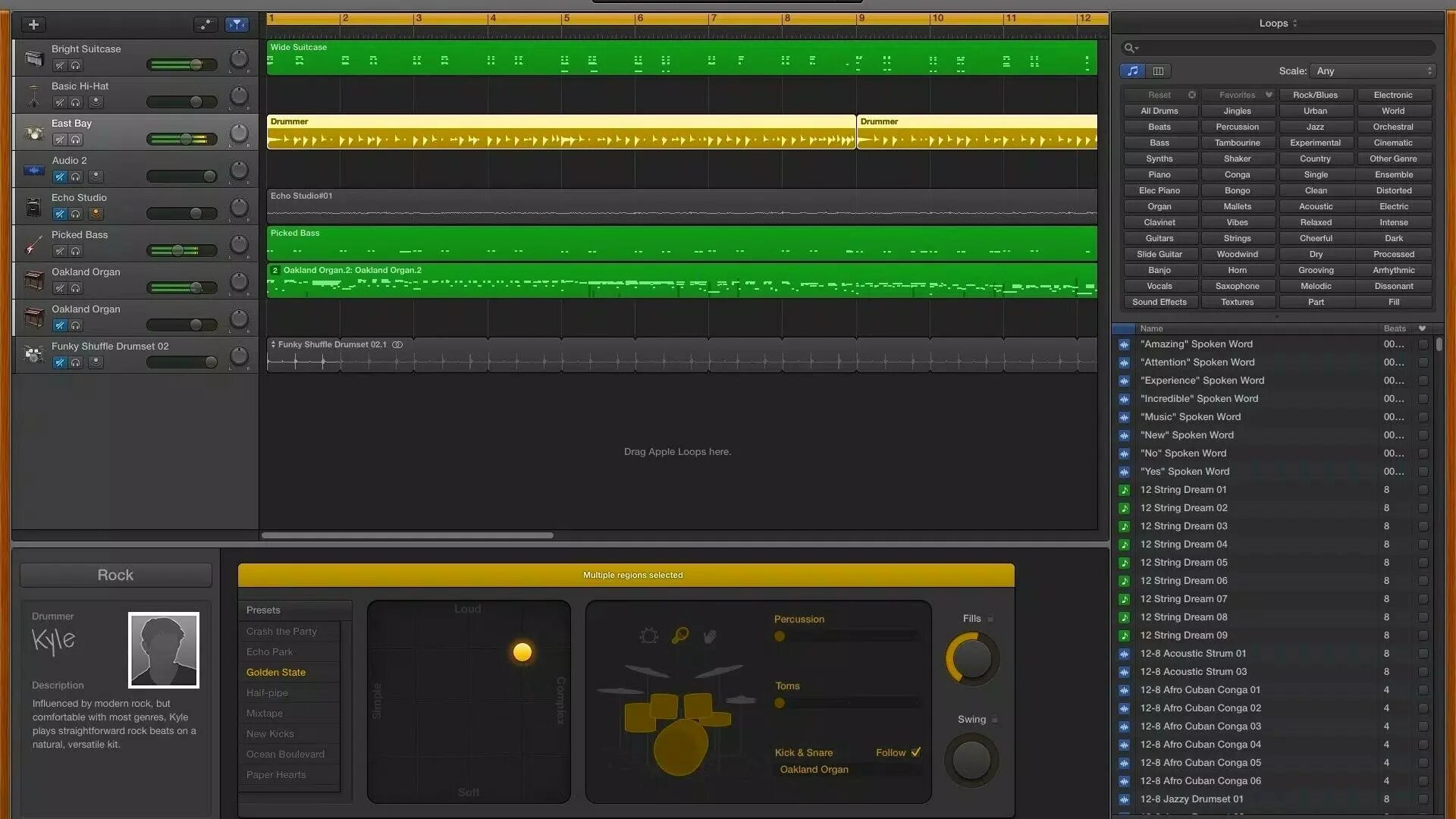Open the Scale dropdown
The width and height of the screenshot is (1456, 819).
1373,71
